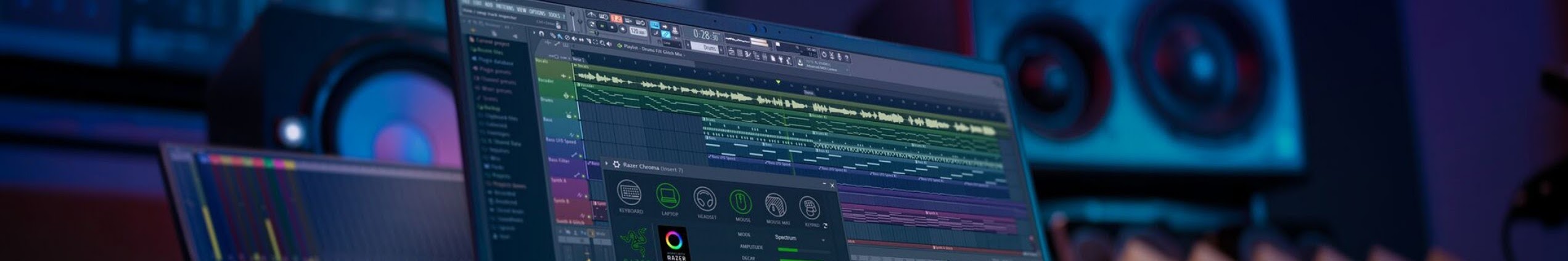Click the Keypad device icon in Razer Chroma
1568x261 pixels.
click(x=810, y=207)
